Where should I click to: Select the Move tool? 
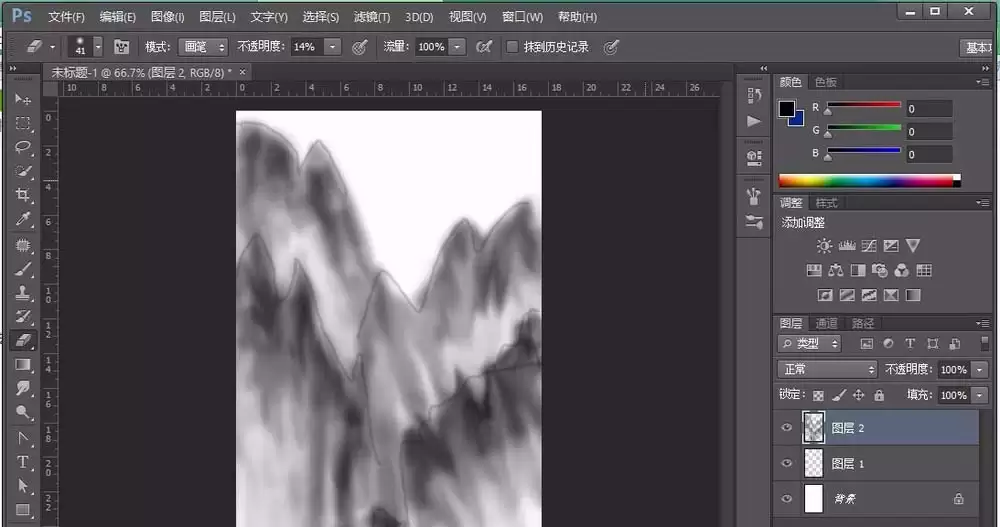click(23, 99)
